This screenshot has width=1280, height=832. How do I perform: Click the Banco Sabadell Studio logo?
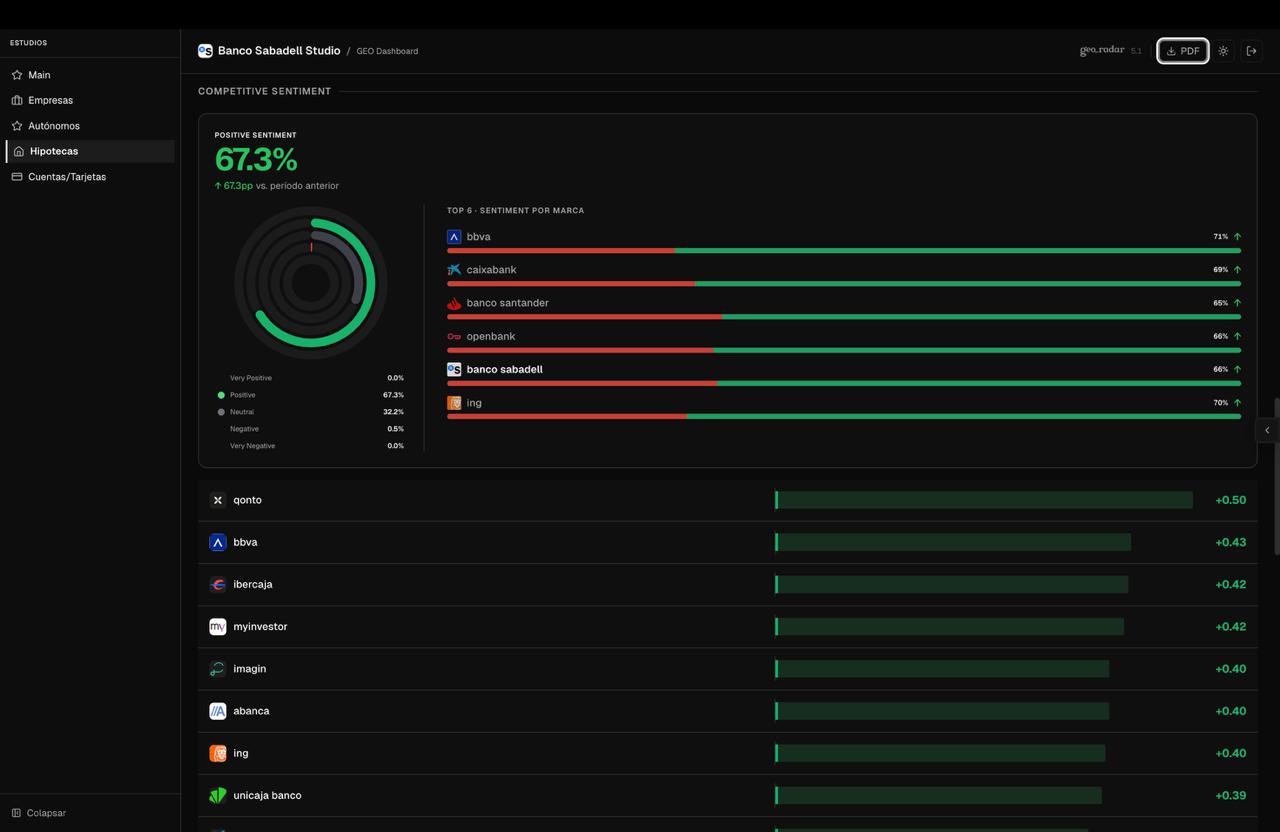pyautogui.click(x=205, y=51)
